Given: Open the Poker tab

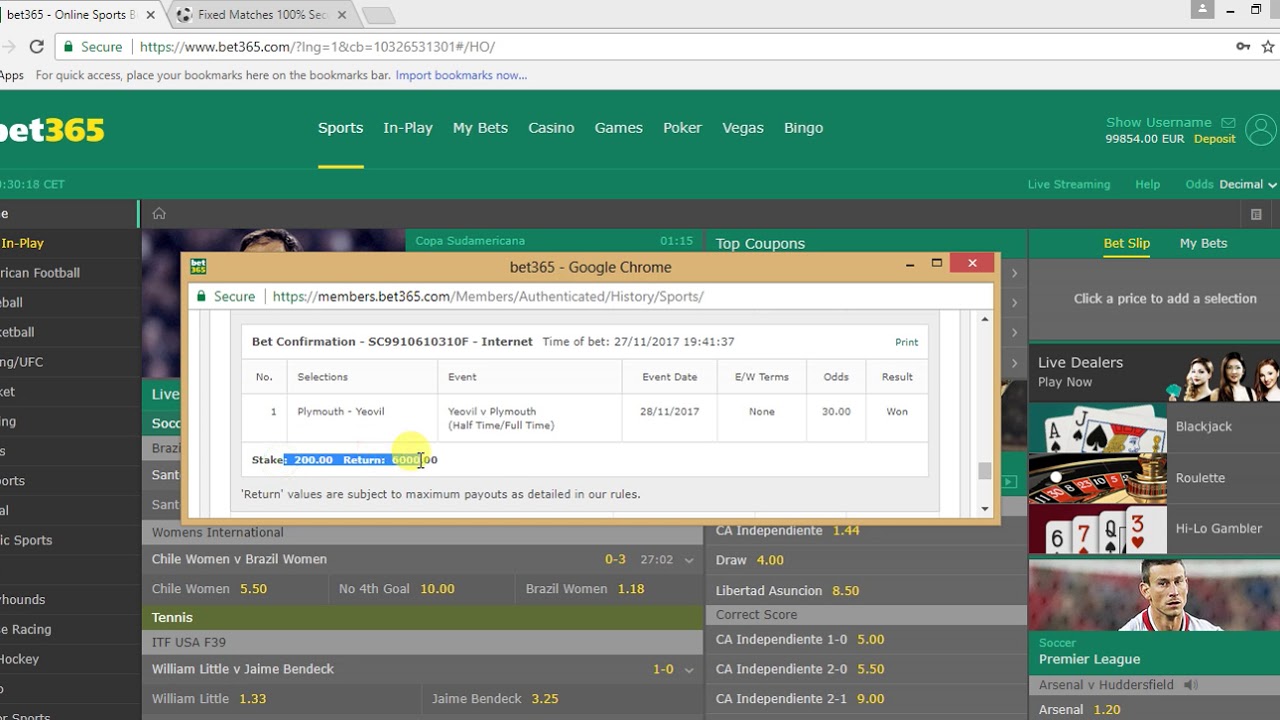Looking at the screenshot, I should click(682, 128).
